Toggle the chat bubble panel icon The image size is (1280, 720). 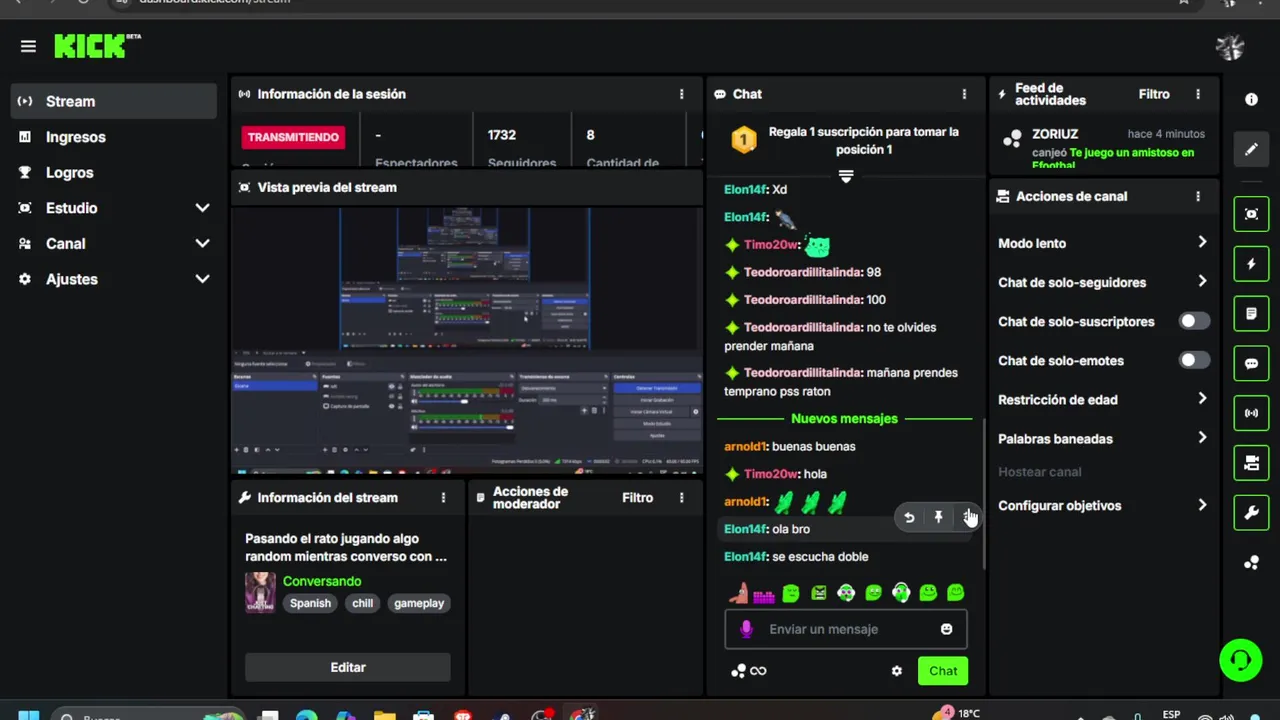1251,364
